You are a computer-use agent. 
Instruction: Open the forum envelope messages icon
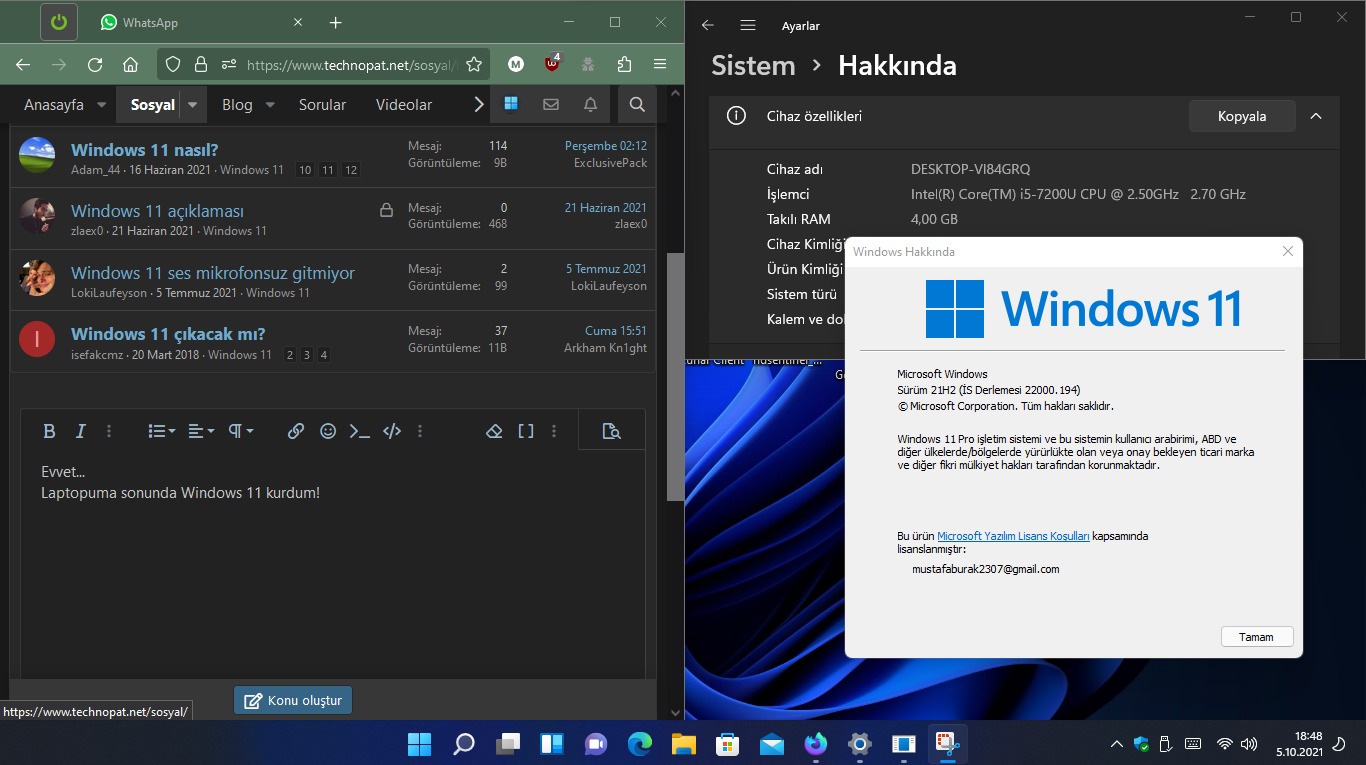click(551, 104)
